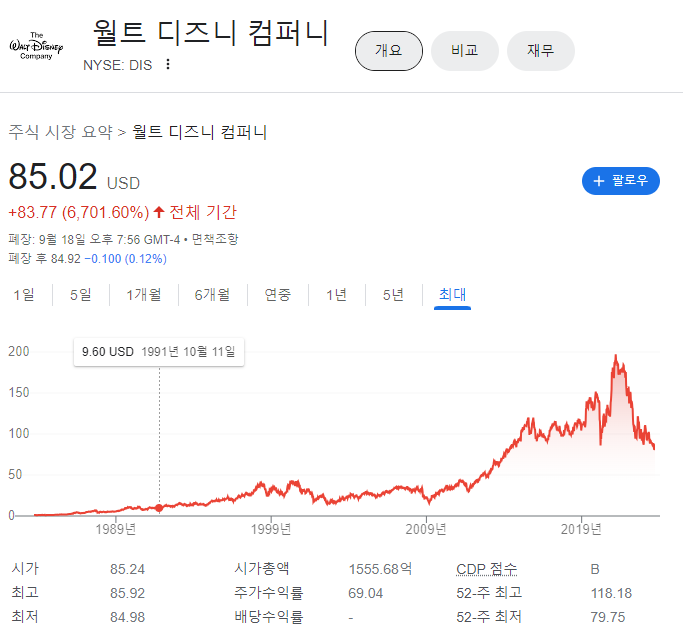Select the 연중 year-to-date range
The width and height of the screenshot is (683, 633).
coord(277,295)
